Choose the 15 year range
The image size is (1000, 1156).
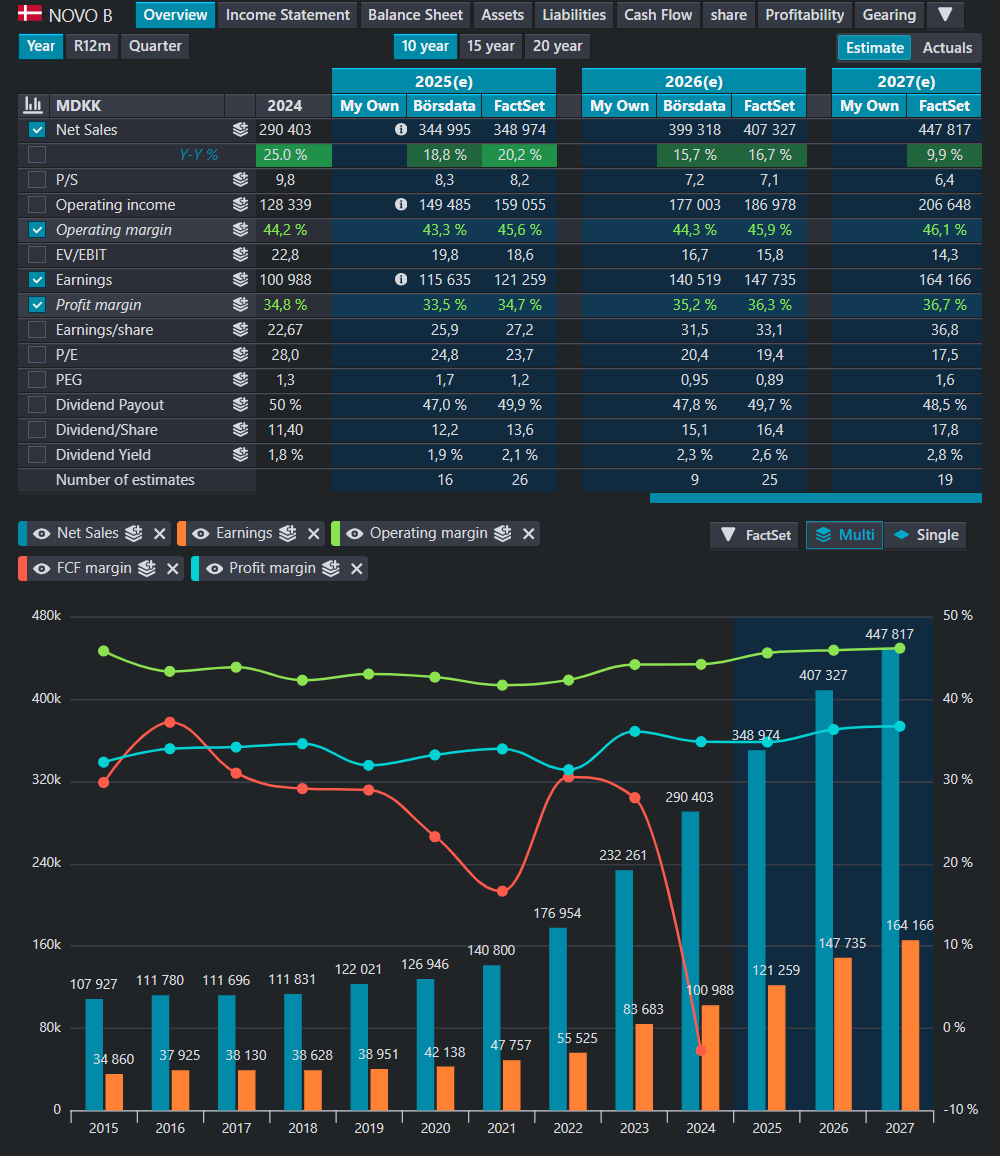490,46
